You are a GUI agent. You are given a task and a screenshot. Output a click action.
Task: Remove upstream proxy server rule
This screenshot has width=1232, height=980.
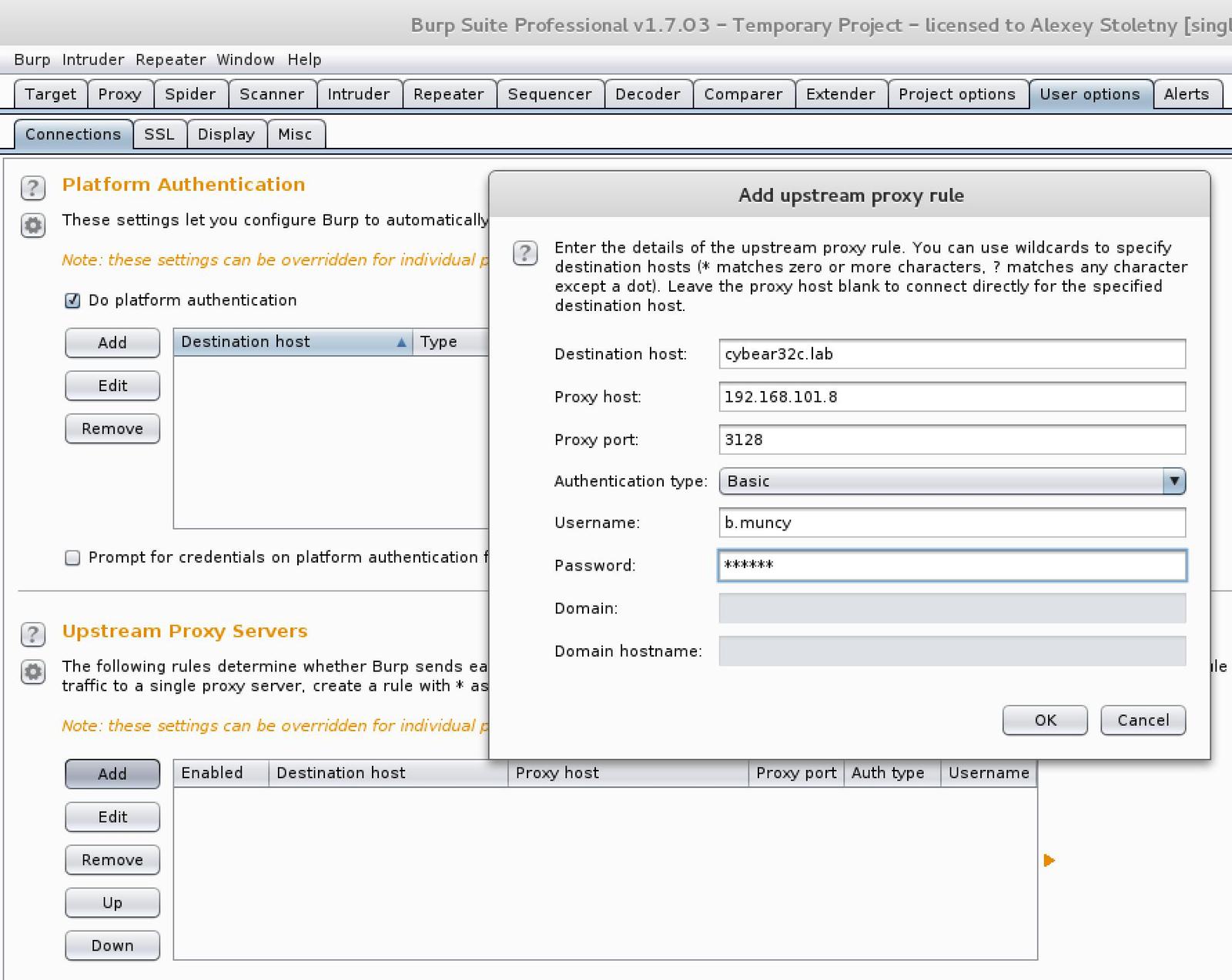[x=112, y=860]
